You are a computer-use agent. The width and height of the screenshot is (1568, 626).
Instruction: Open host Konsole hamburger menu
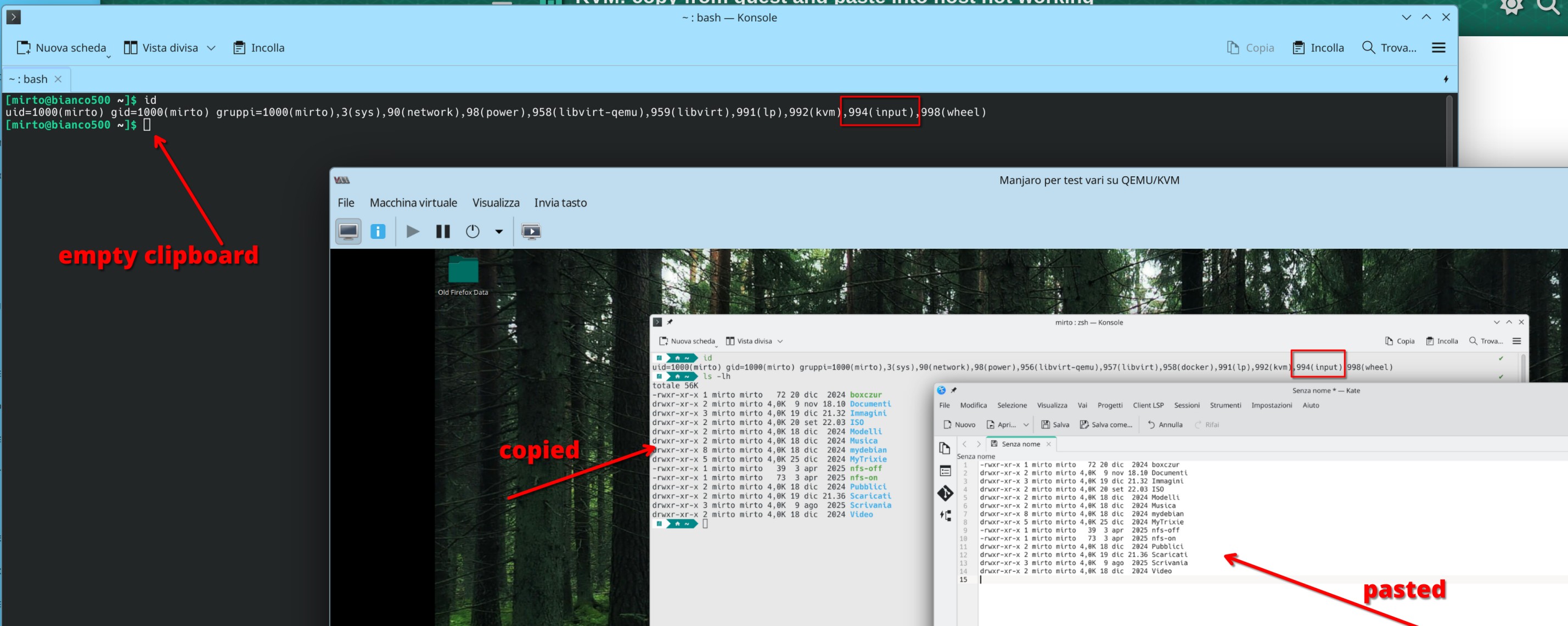point(1438,48)
